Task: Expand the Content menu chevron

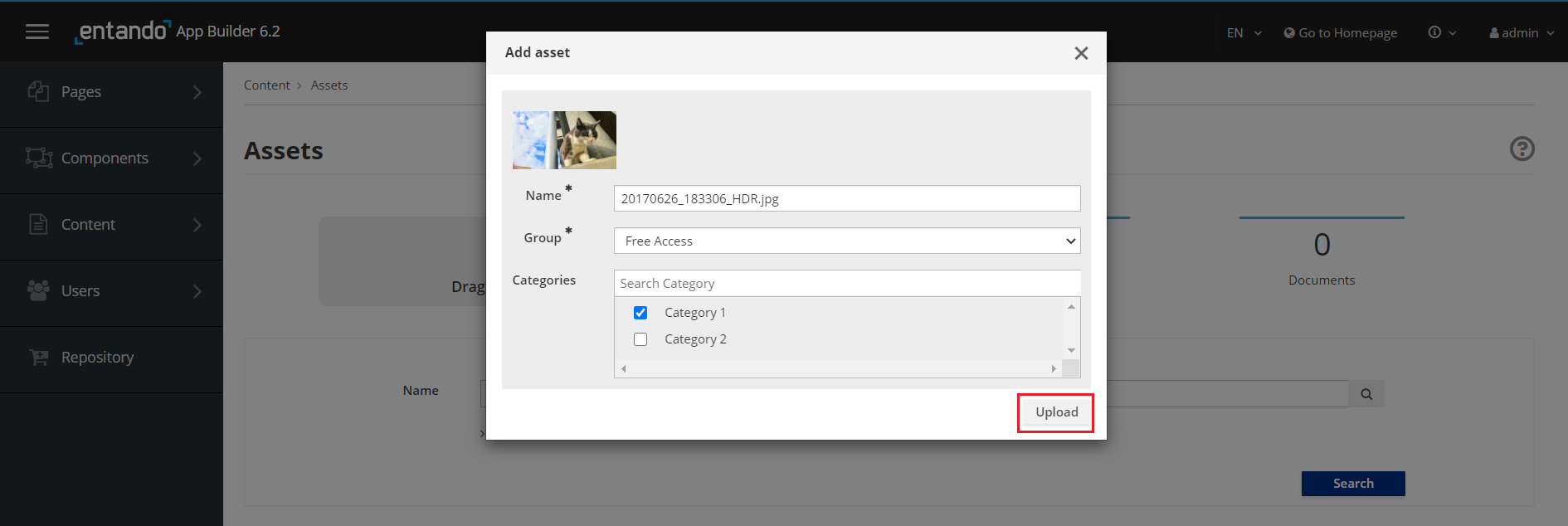Action: (197, 225)
